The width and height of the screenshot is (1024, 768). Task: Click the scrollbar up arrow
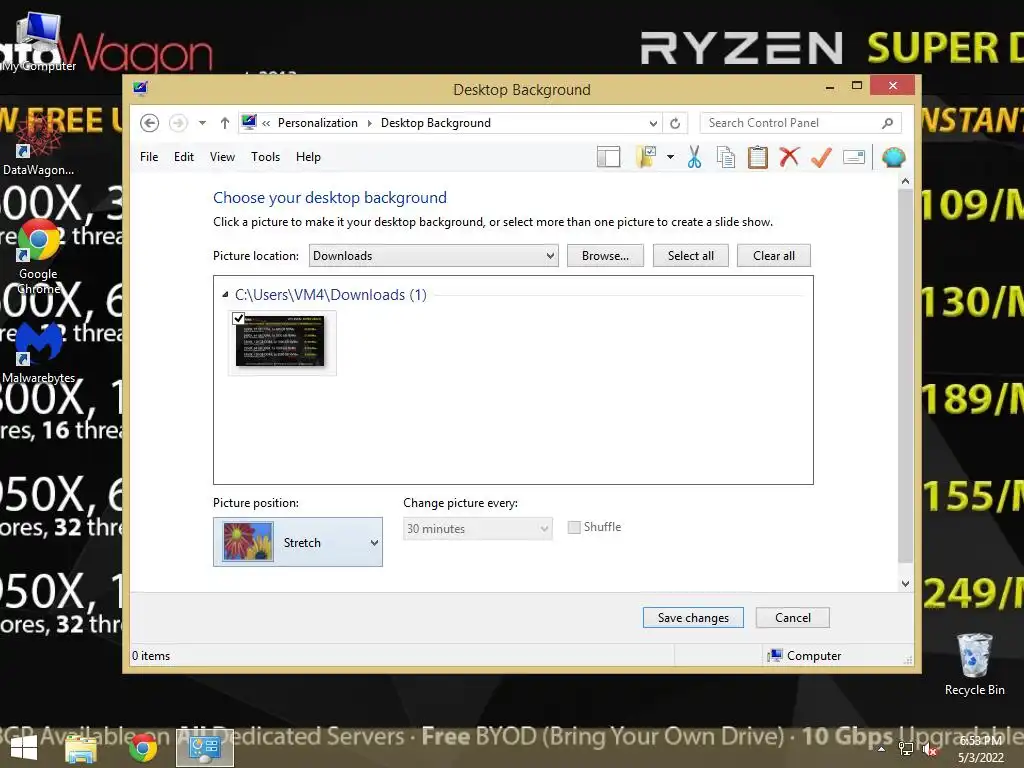coord(905,181)
